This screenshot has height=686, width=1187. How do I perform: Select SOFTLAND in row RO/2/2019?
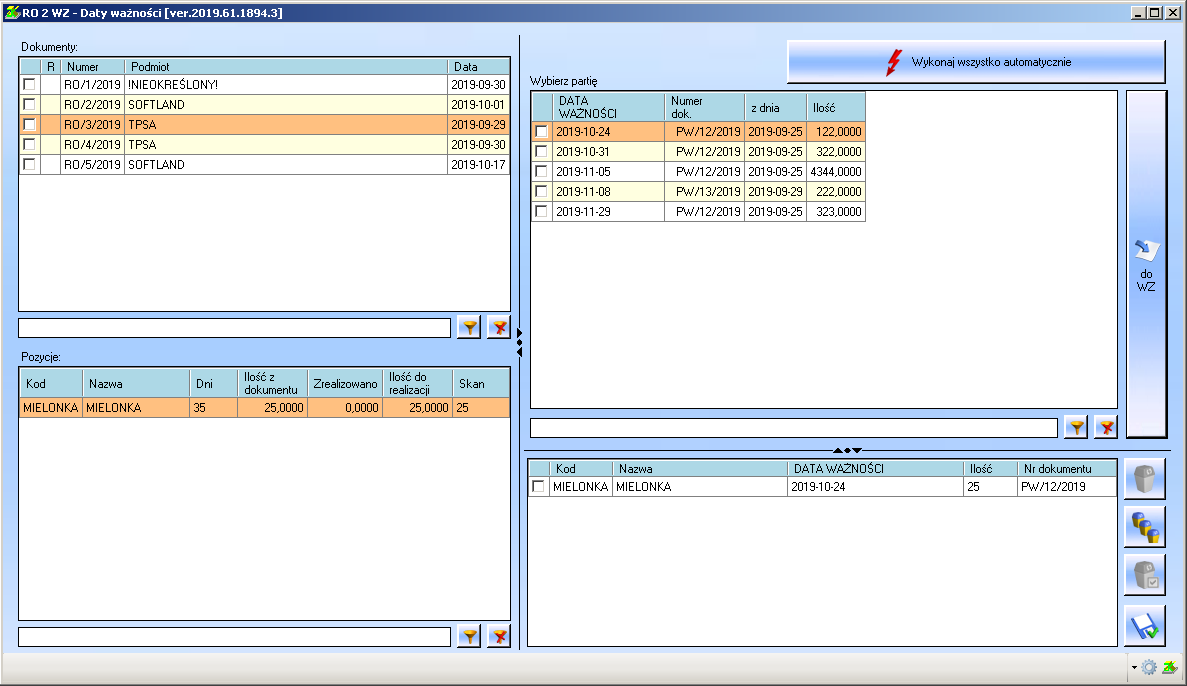tap(156, 104)
